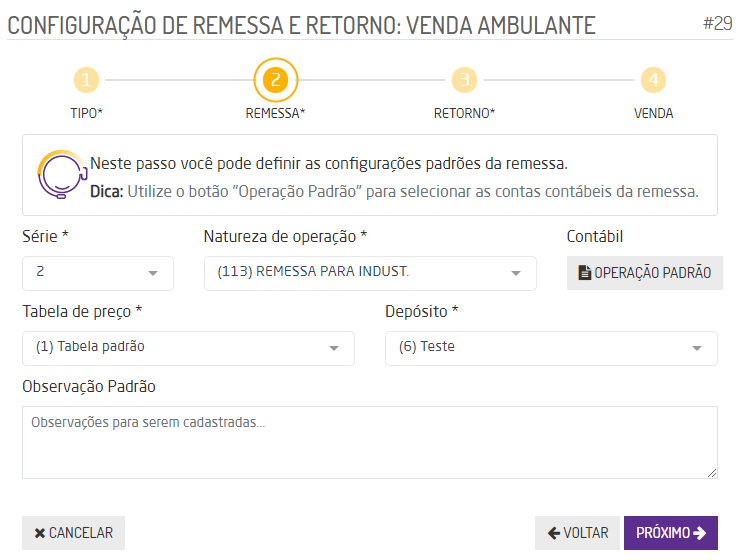The image size is (740, 560).
Task: Select the VENDA step label
Action: 653,113
